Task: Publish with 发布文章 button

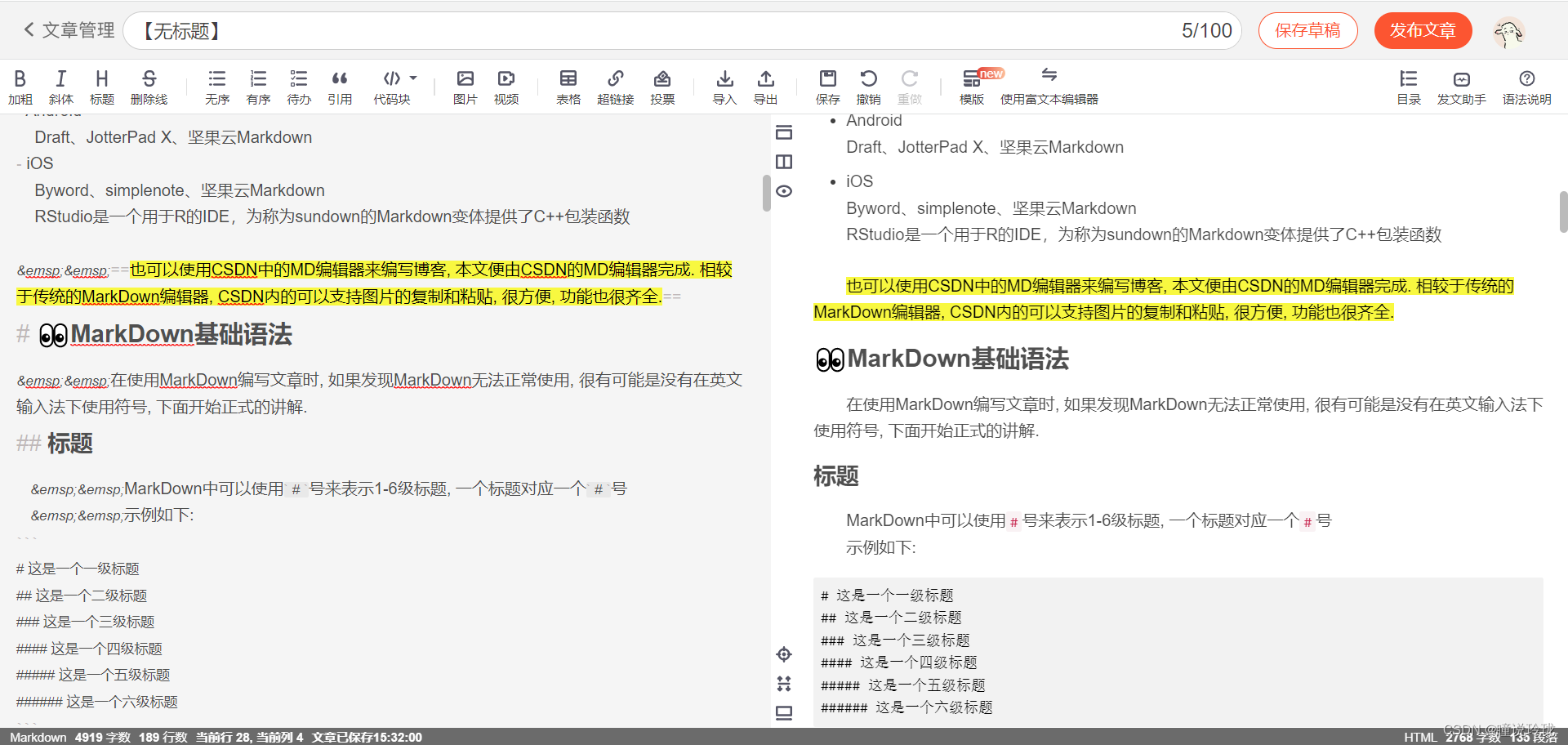Action: (x=1423, y=31)
